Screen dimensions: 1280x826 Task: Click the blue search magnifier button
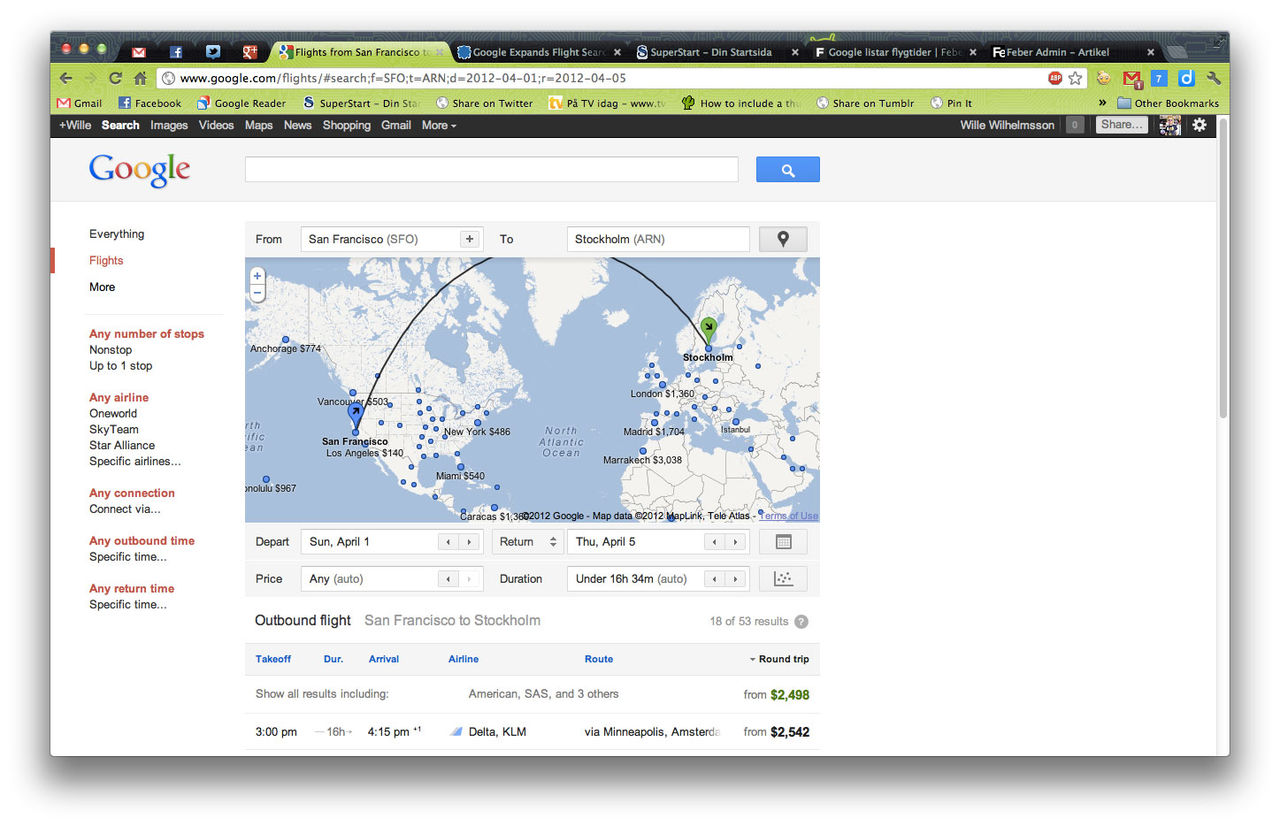coord(787,169)
